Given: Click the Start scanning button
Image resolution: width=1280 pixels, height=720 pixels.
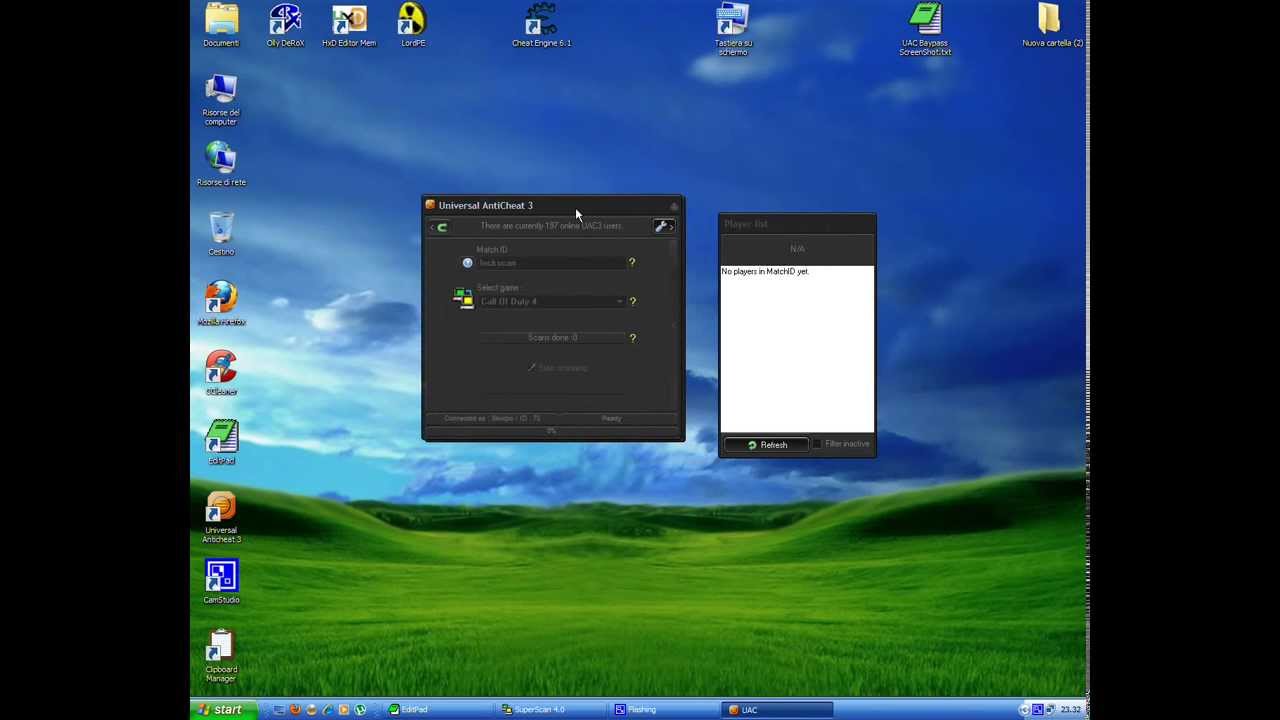Looking at the screenshot, I should point(558,368).
